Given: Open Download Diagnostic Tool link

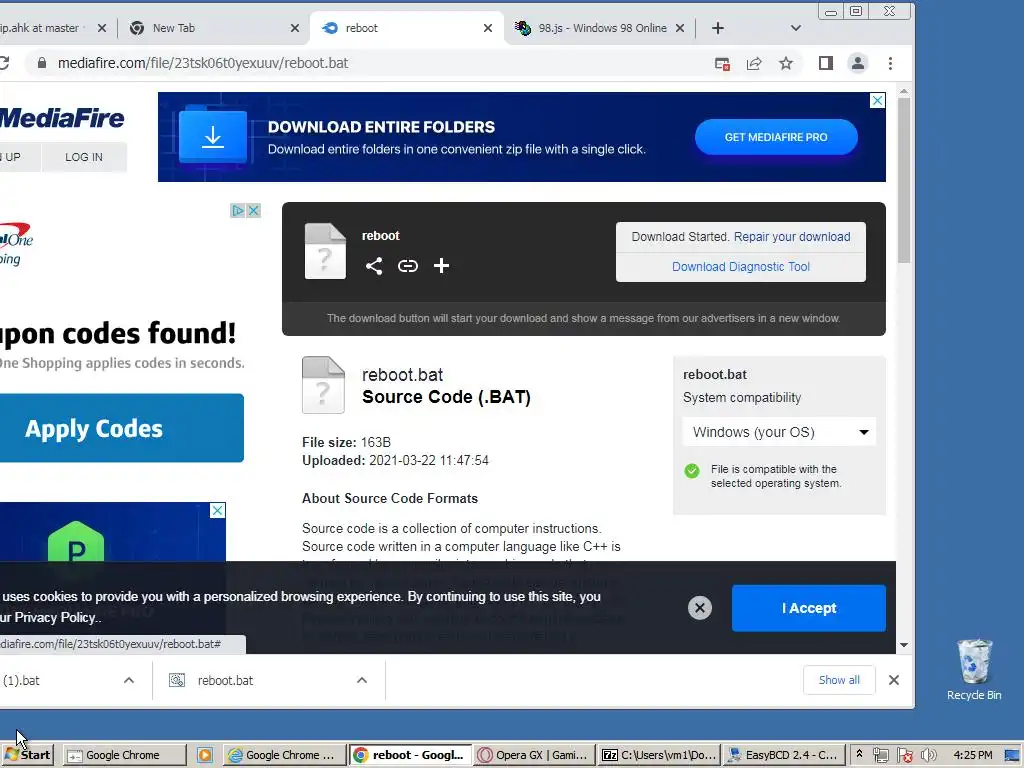Looking at the screenshot, I should 741,266.
